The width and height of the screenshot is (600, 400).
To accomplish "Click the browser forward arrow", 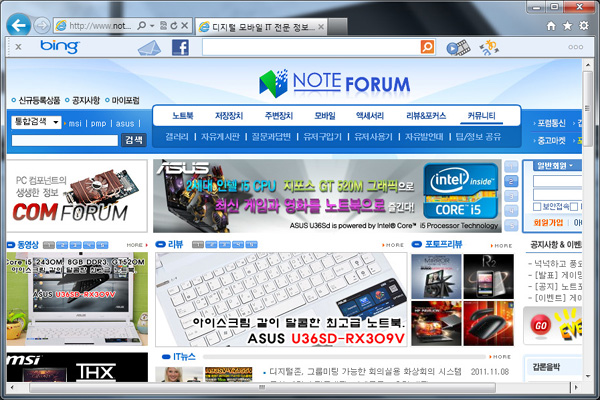I will pyautogui.click(x=41, y=26).
